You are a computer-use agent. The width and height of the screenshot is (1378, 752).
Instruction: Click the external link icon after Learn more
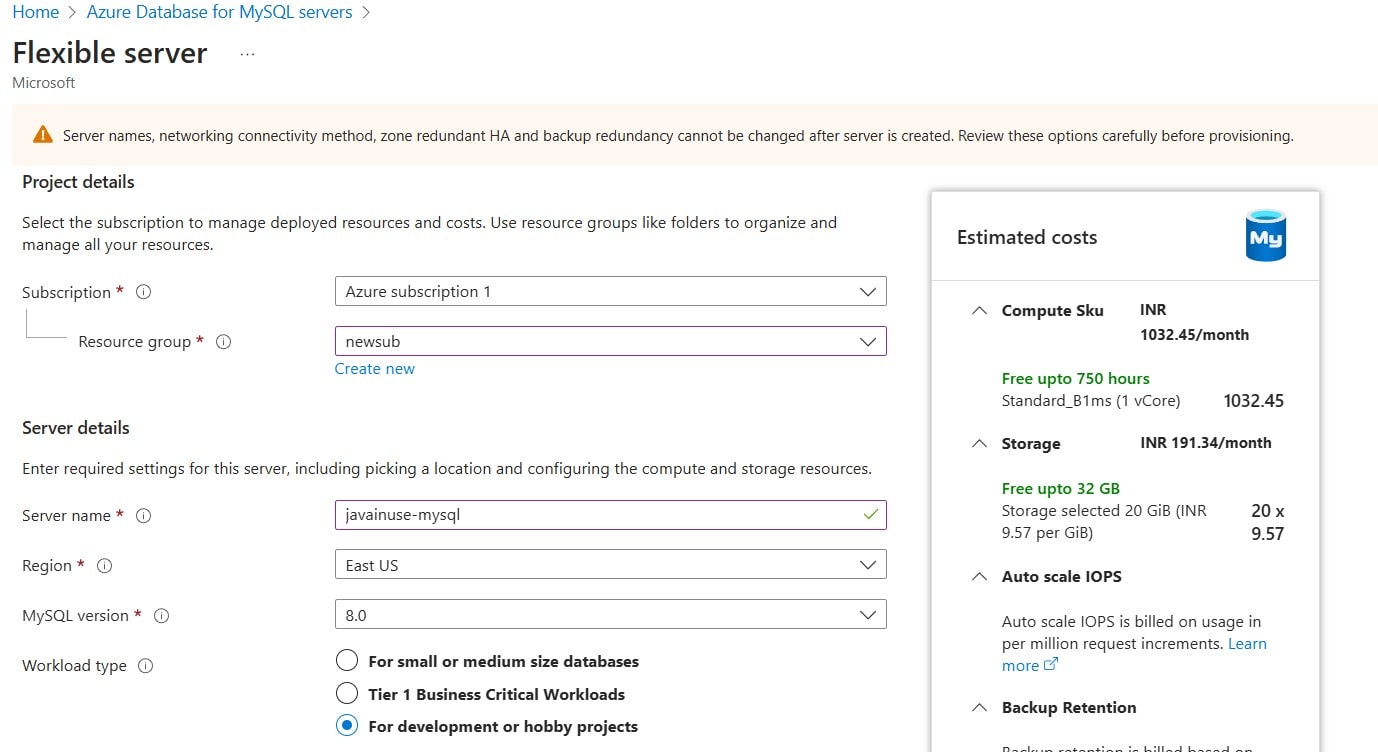click(1051, 665)
